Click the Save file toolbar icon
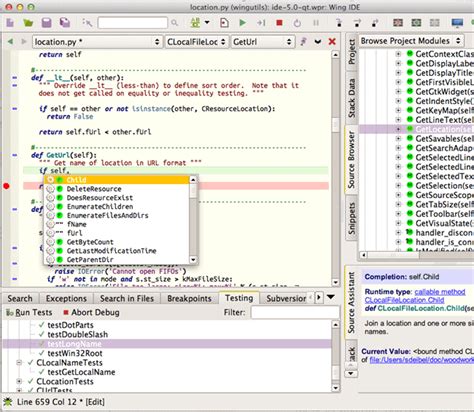This screenshot has width=474, height=412. pos(47,23)
